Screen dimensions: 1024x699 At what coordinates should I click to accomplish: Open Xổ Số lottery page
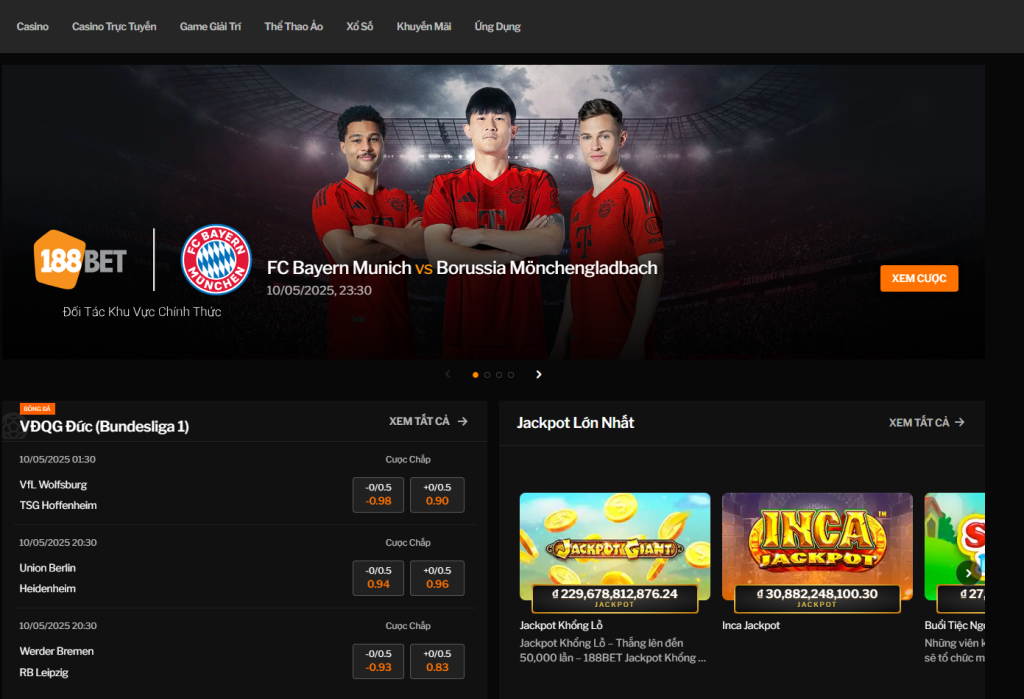coord(360,27)
